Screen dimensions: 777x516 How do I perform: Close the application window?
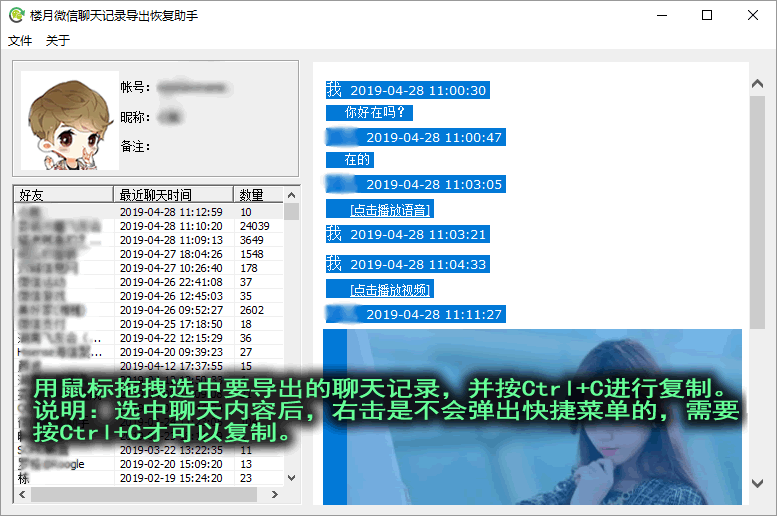pyautogui.click(x=753, y=15)
